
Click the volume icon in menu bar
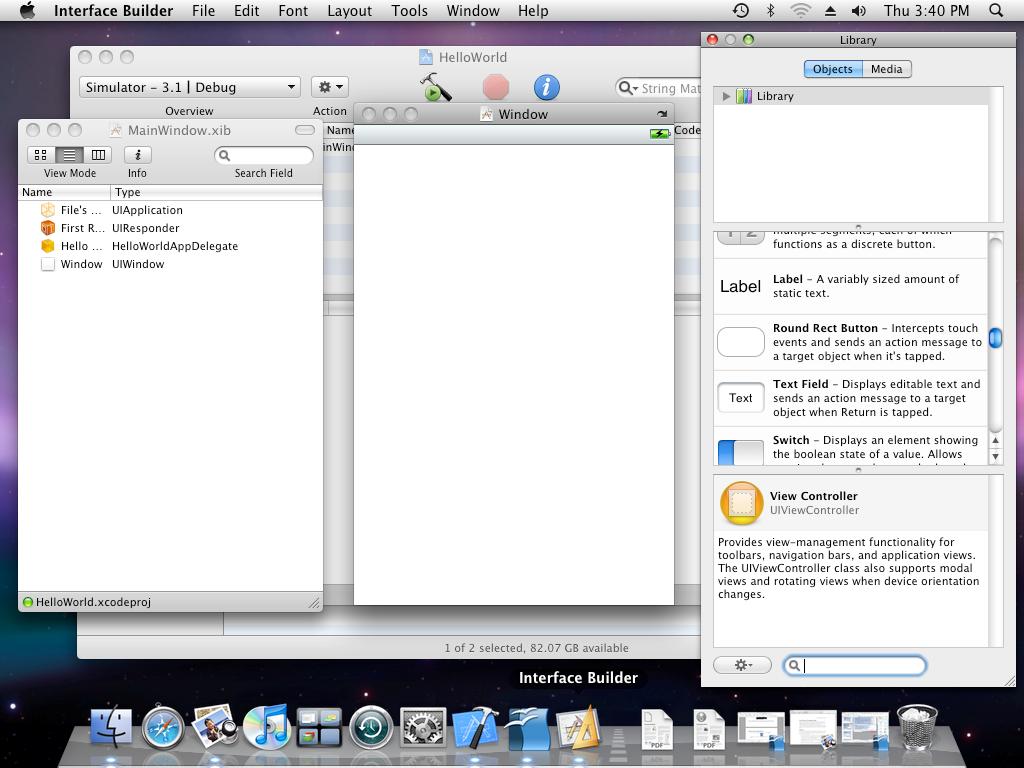click(859, 10)
